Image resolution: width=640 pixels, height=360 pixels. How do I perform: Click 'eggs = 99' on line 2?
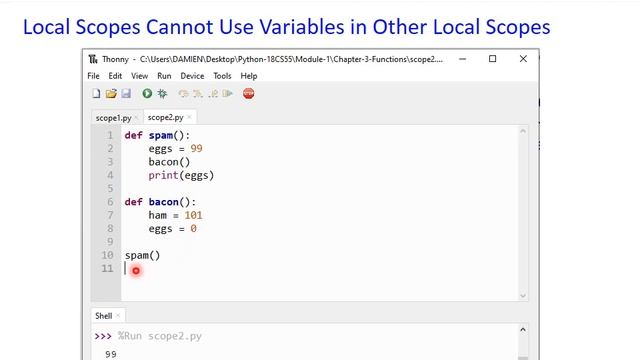coord(176,149)
